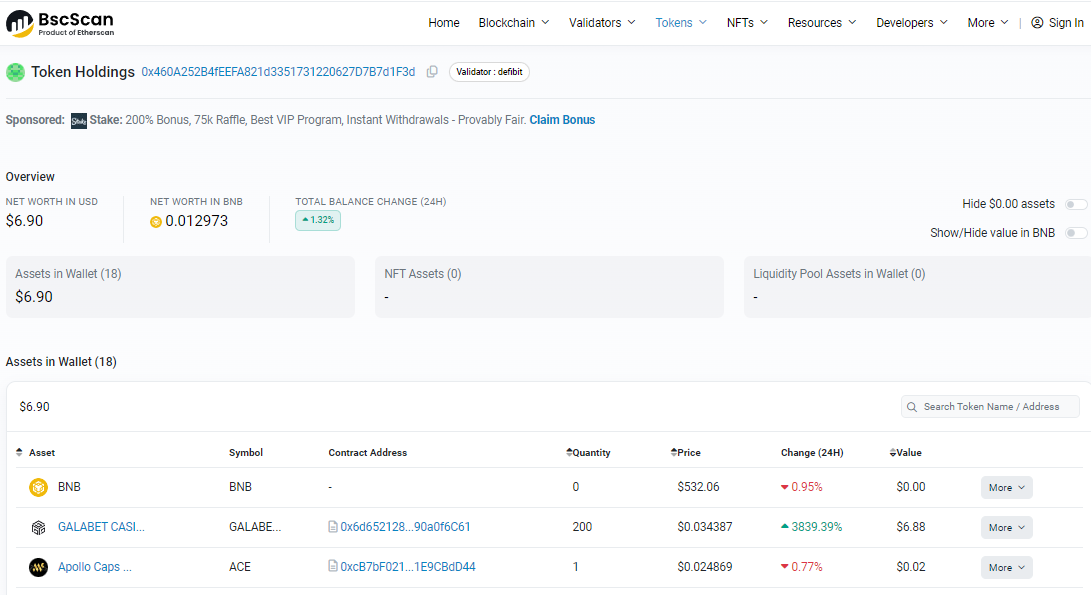The image size is (1091, 595).
Task: Go to the Home menu item
Action: coord(444,23)
